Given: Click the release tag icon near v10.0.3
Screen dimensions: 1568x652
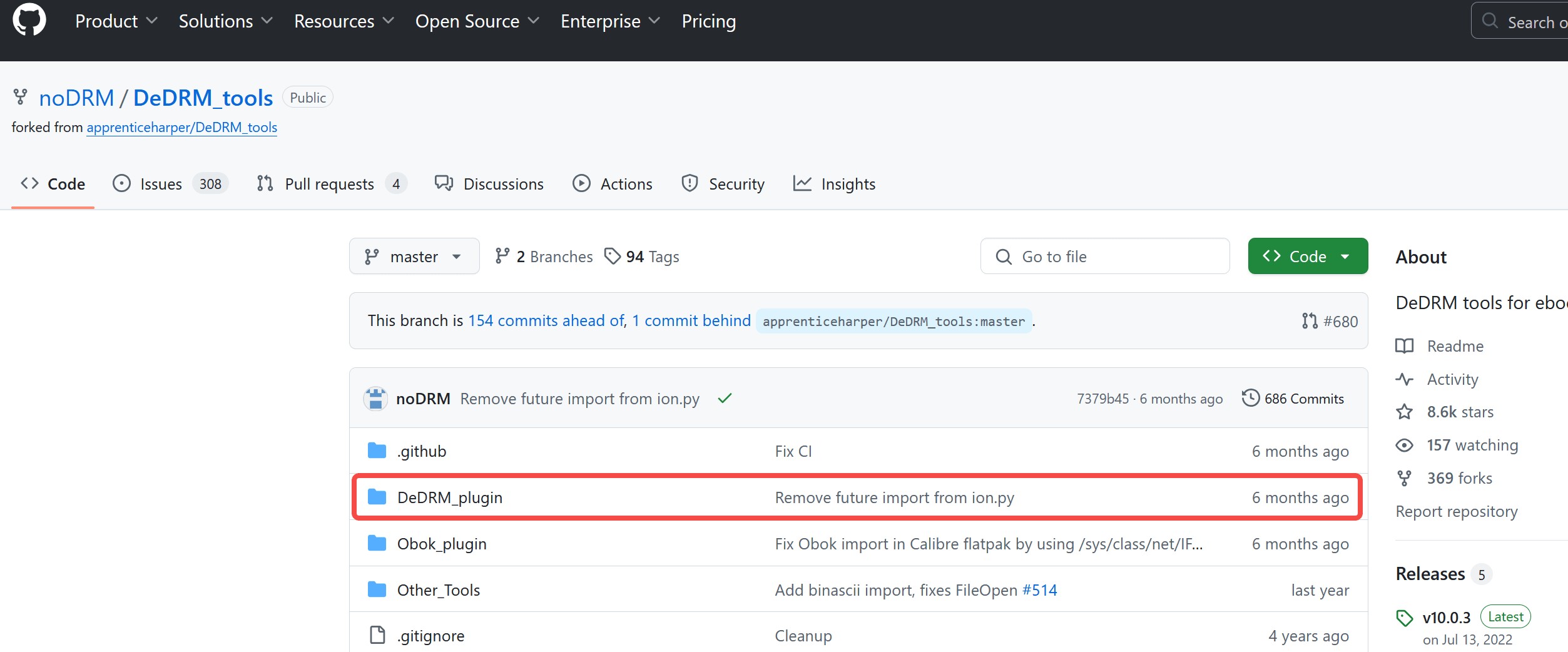Looking at the screenshot, I should point(1405,618).
